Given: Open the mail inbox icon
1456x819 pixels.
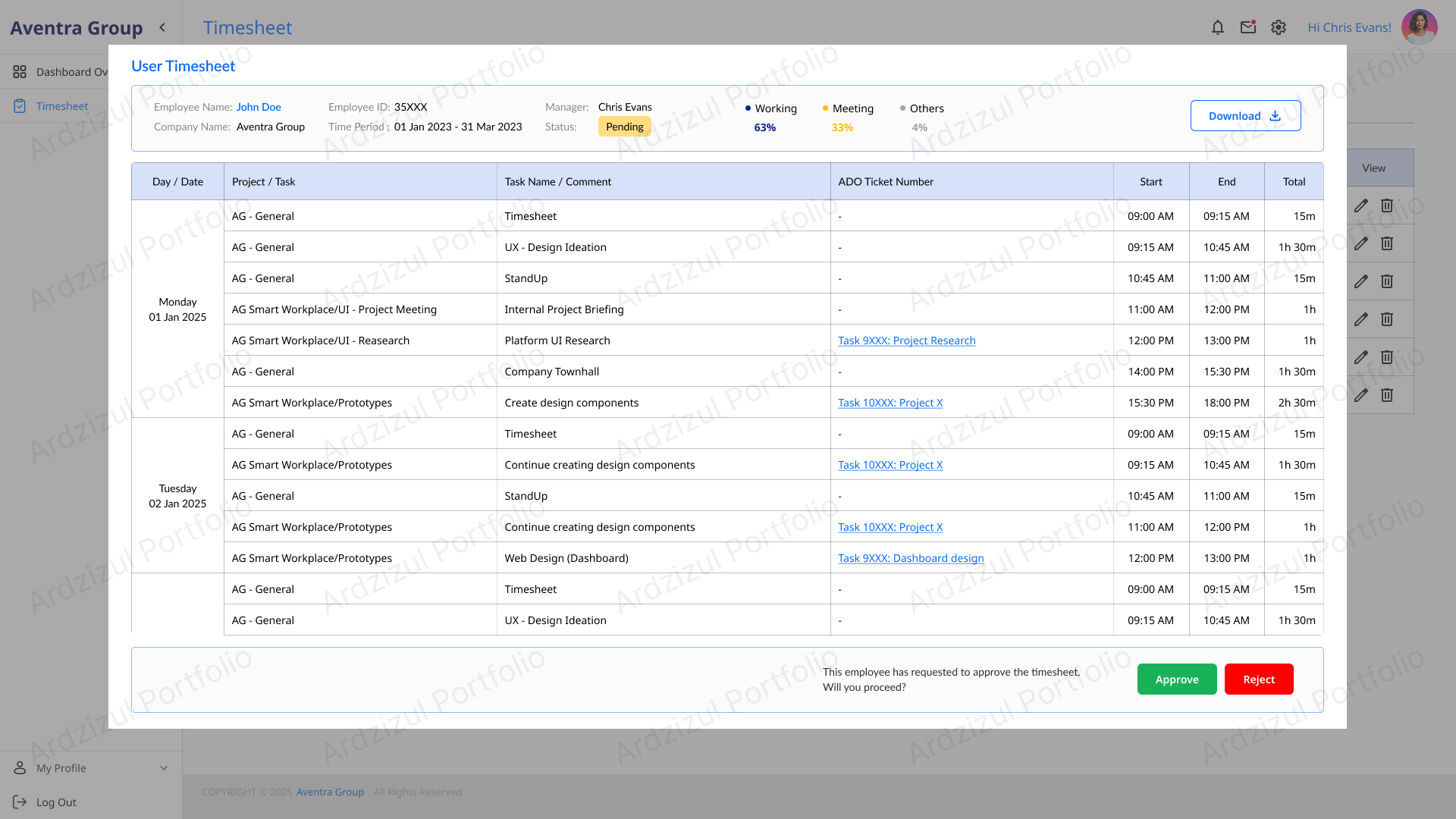Looking at the screenshot, I should coord(1248,27).
